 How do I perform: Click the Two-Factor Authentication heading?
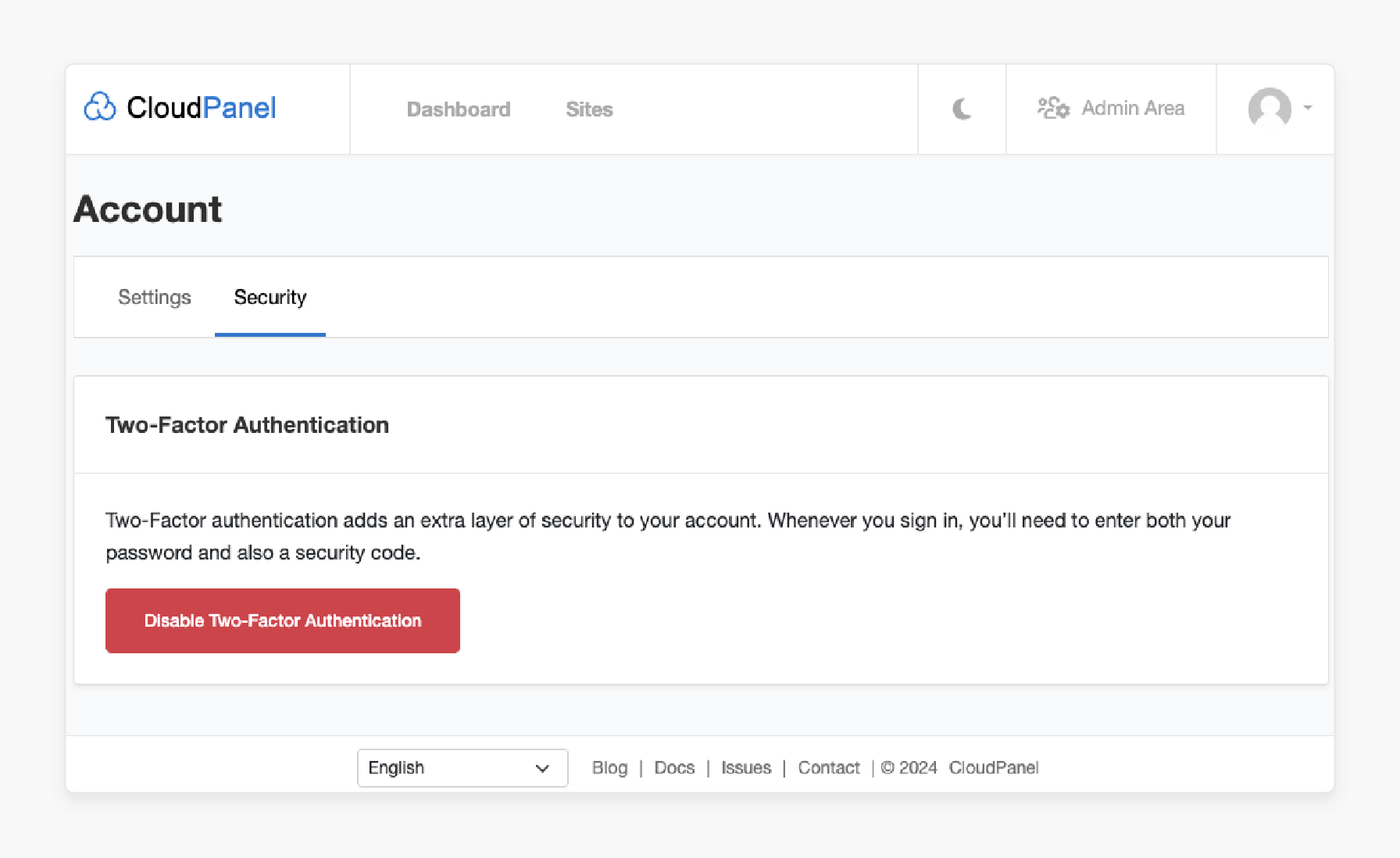(x=247, y=424)
